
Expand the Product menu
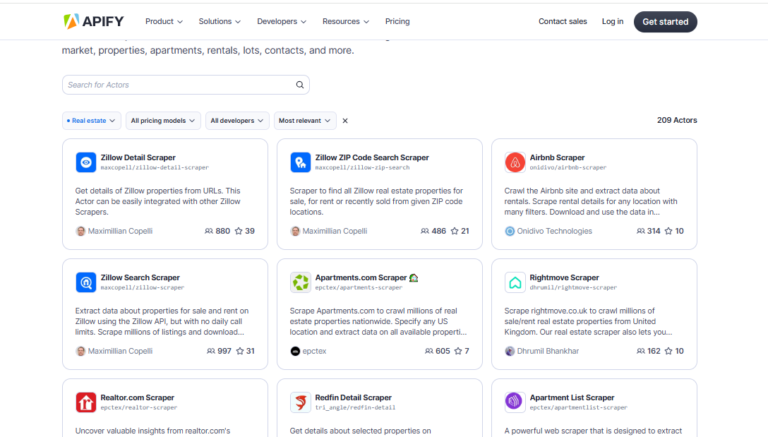pyautogui.click(x=164, y=22)
